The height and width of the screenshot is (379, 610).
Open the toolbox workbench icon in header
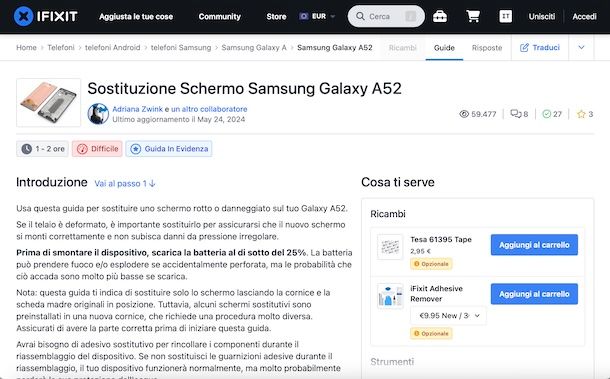coord(440,16)
